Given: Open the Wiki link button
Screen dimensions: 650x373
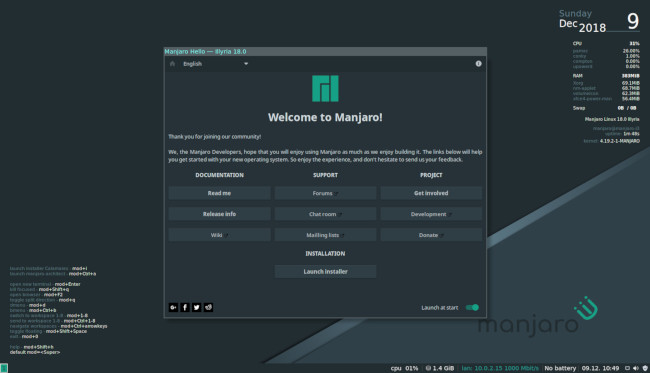Looking at the screenshot, I should [x=219, y=235].
